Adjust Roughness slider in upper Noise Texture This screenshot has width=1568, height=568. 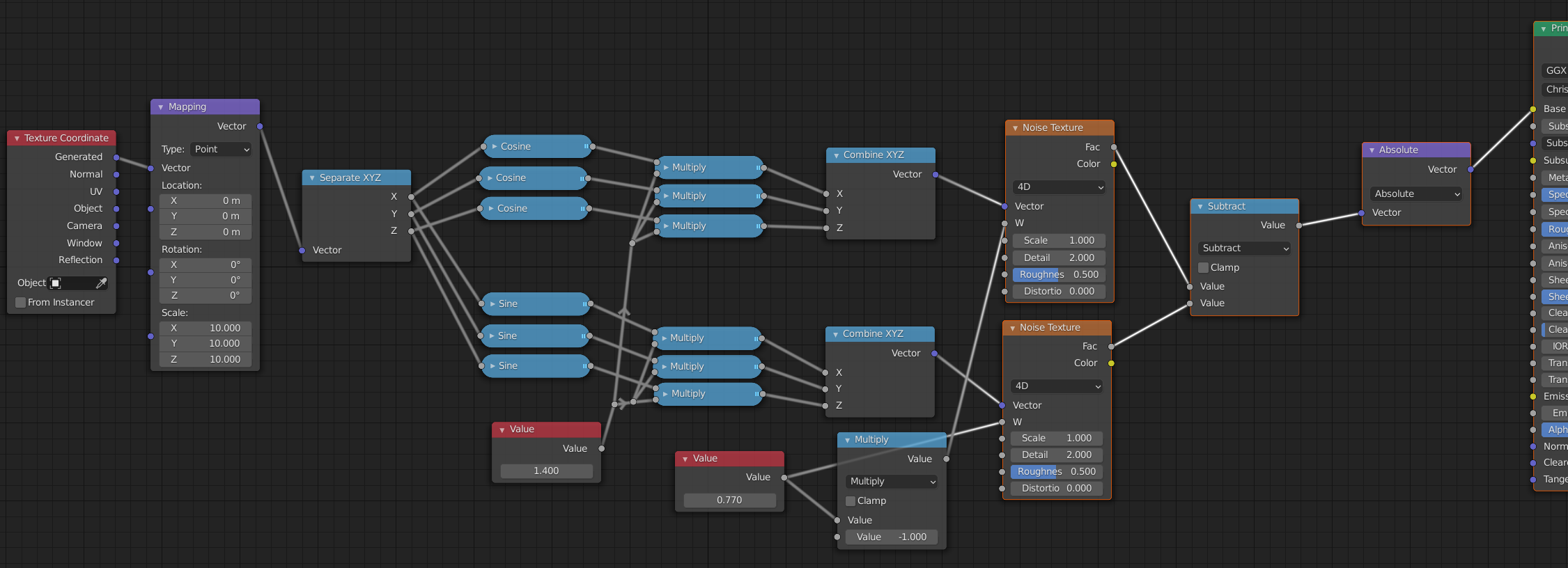(x=1059, y=274)
